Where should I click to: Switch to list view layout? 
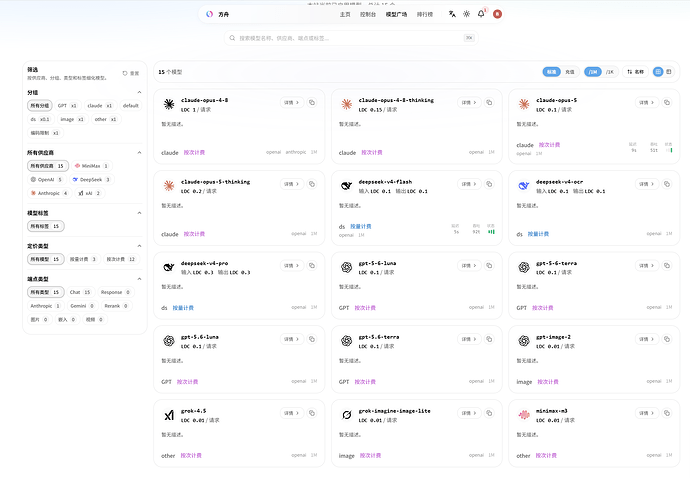point(668,72)
